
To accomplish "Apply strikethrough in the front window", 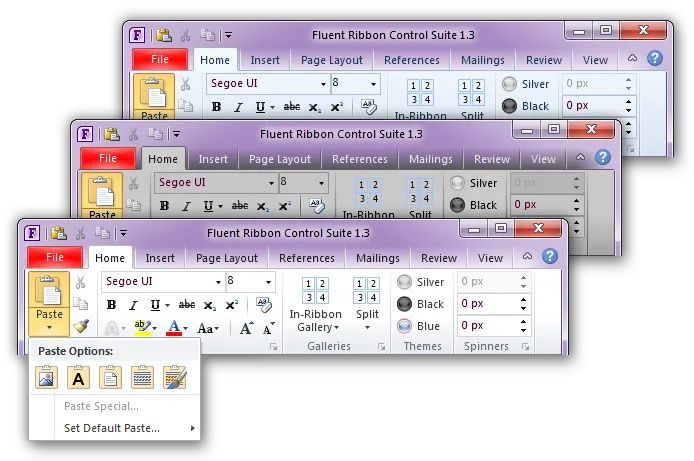I will pyautogui.click(x=187, y=305).
